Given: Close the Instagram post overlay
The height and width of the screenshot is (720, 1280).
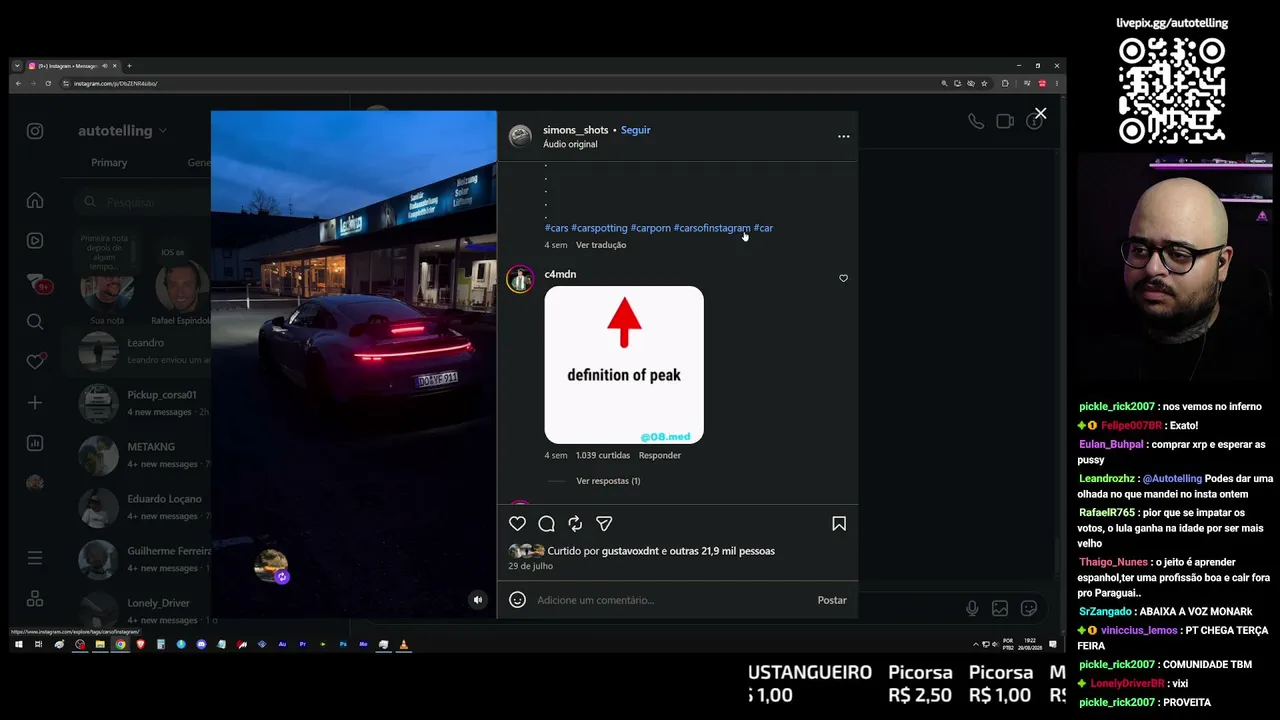Looking at the screenshot, I should [x=1040, y=114].
